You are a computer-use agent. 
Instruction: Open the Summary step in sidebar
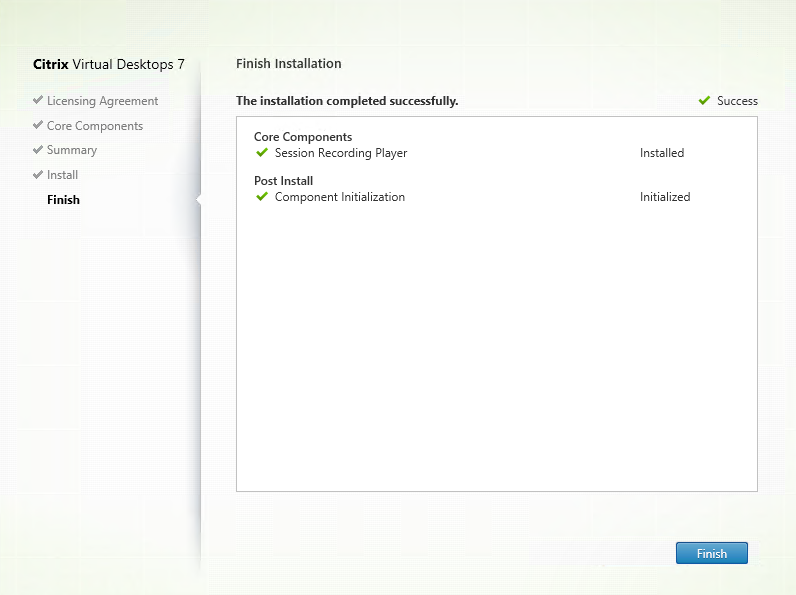72,150
